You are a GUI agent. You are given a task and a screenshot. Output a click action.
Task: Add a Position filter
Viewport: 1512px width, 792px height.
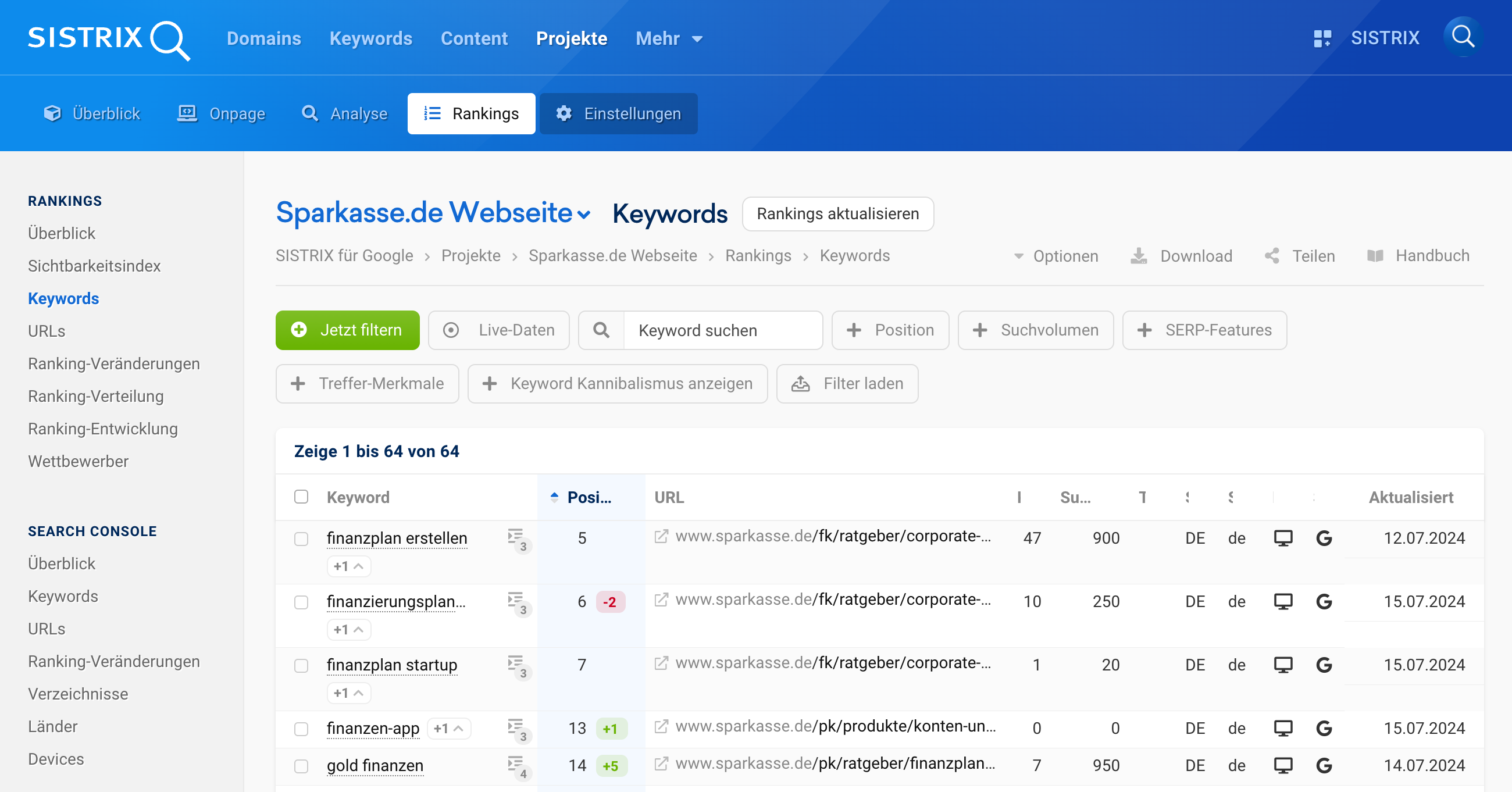[x=890, y=330]
